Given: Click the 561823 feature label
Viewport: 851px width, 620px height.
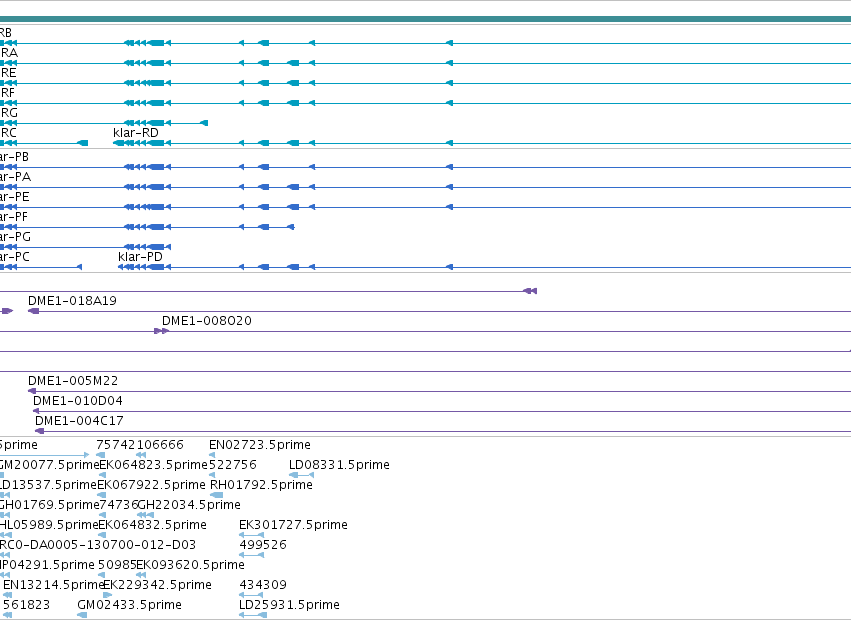Looking at the screenshot, I should click(x=26, y=605).
